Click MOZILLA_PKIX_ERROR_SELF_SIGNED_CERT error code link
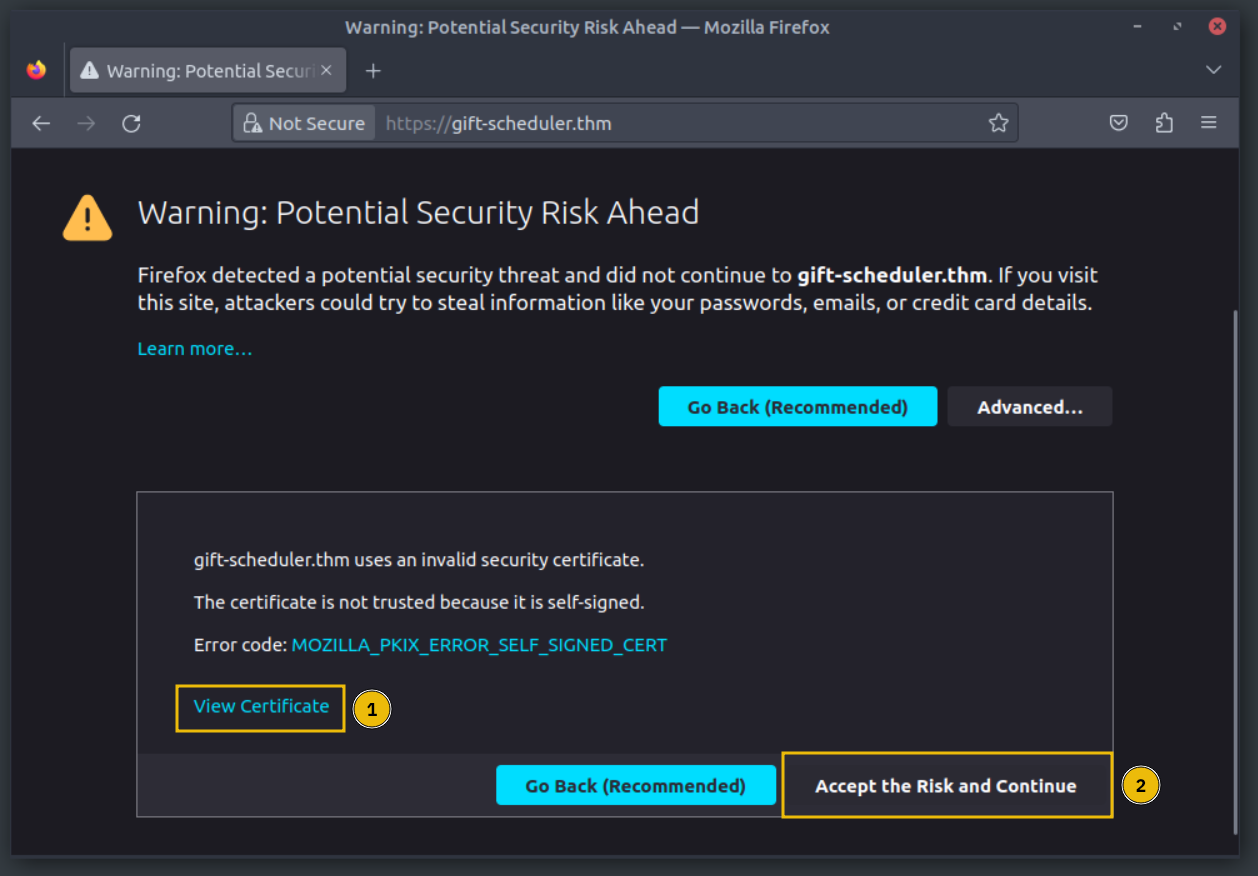 (x=479, y=645)
